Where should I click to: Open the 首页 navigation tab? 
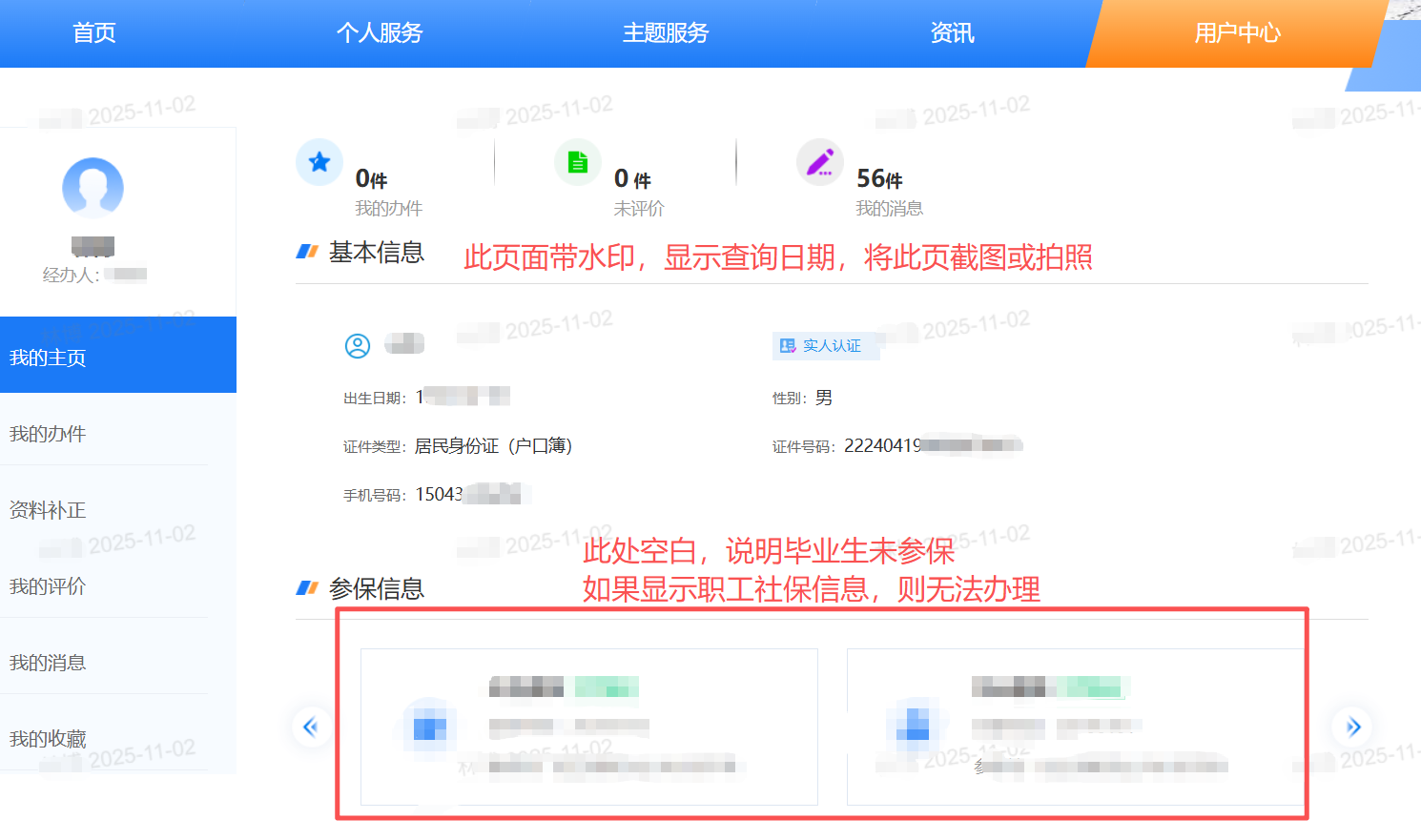(94, 33)
